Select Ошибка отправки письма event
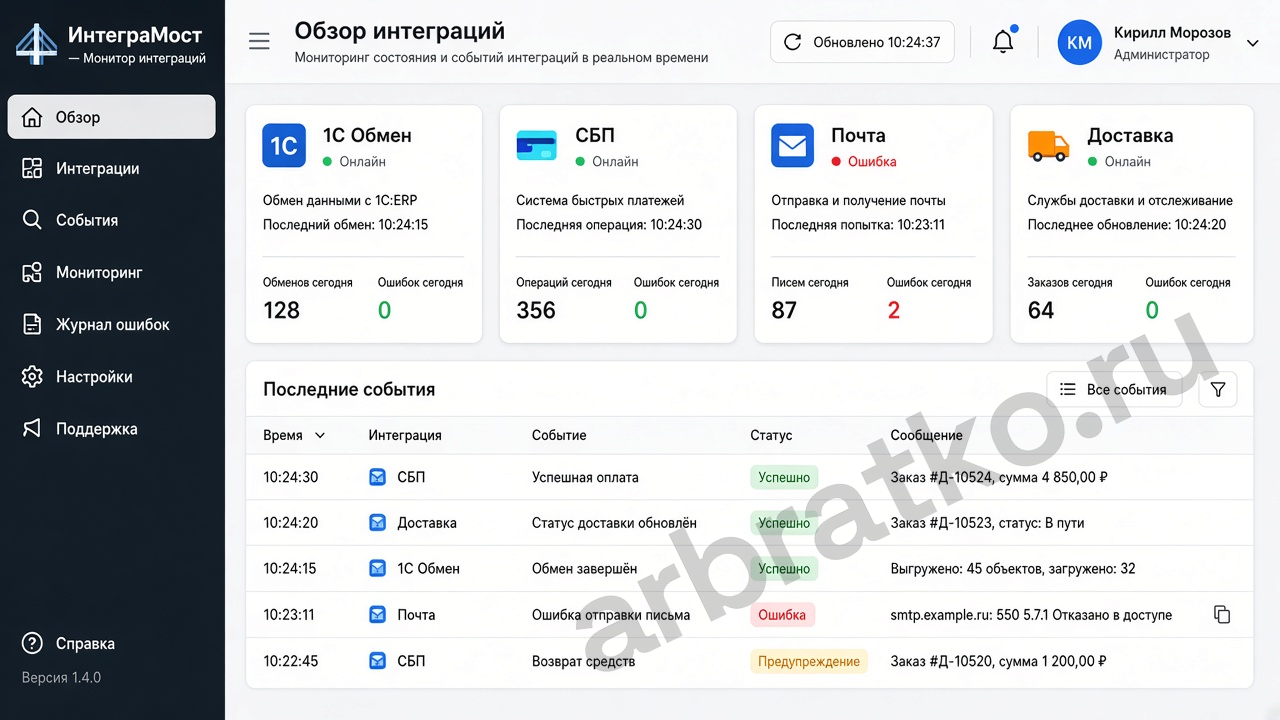The width and height of the screenshot is (1280, 720). (611, 615)
